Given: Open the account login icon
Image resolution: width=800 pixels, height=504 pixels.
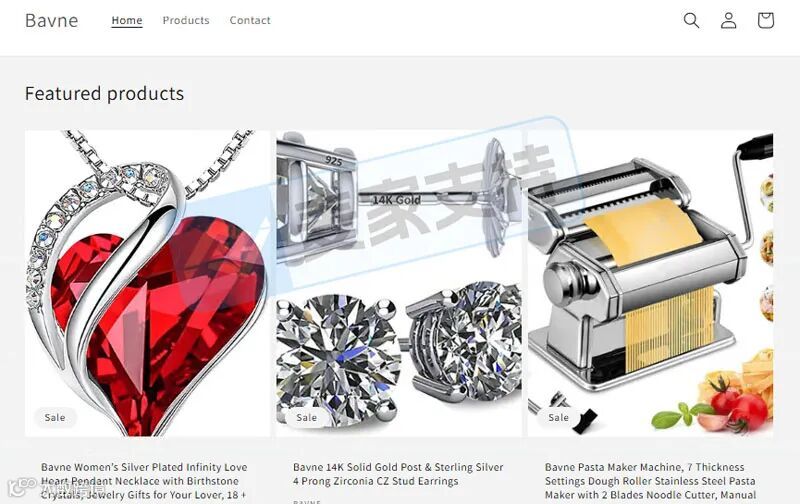Looking at the screenshot, I should (729, 20).
